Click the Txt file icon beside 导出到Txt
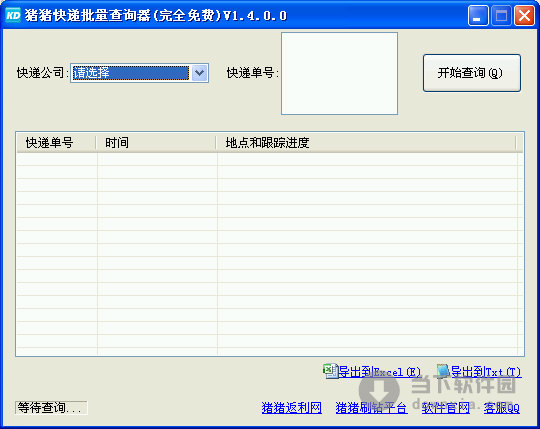The height and width of the screenshot is (429, 540). coord(443,370)
